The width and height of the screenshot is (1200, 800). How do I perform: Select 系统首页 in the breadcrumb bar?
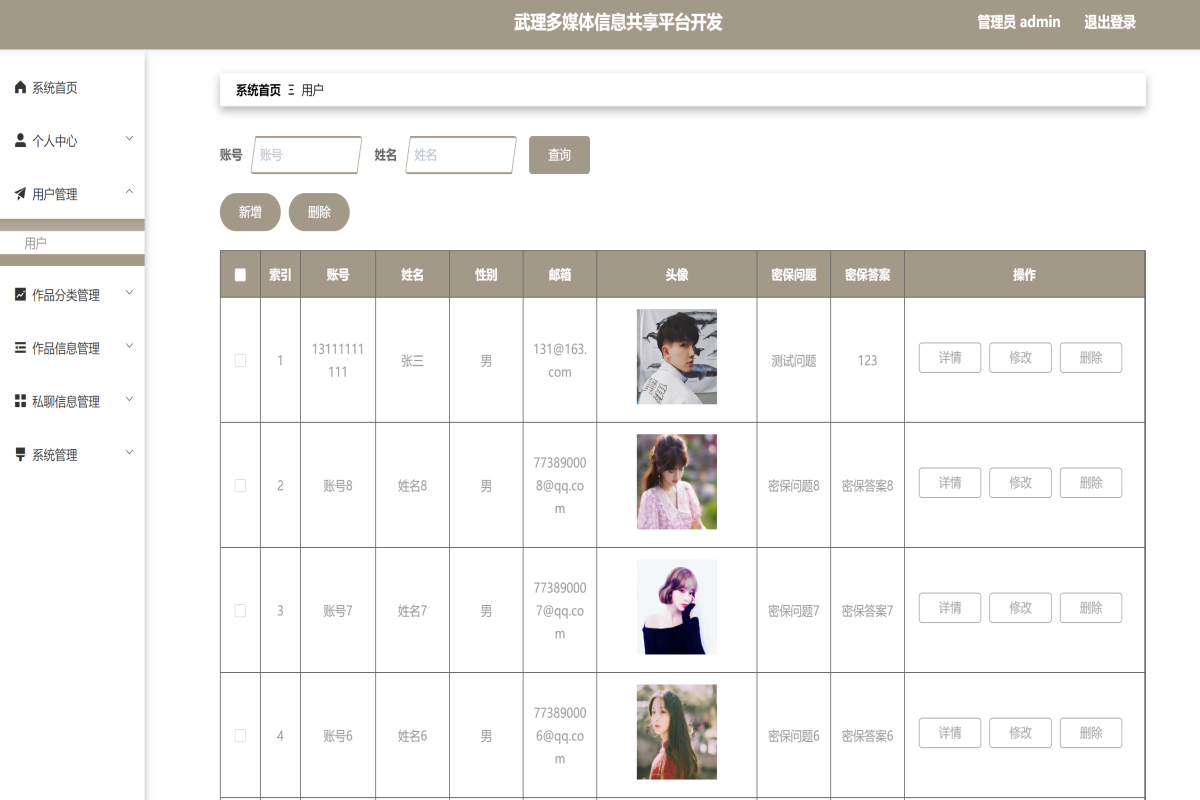pyautogui.click(x=254, y=89)
